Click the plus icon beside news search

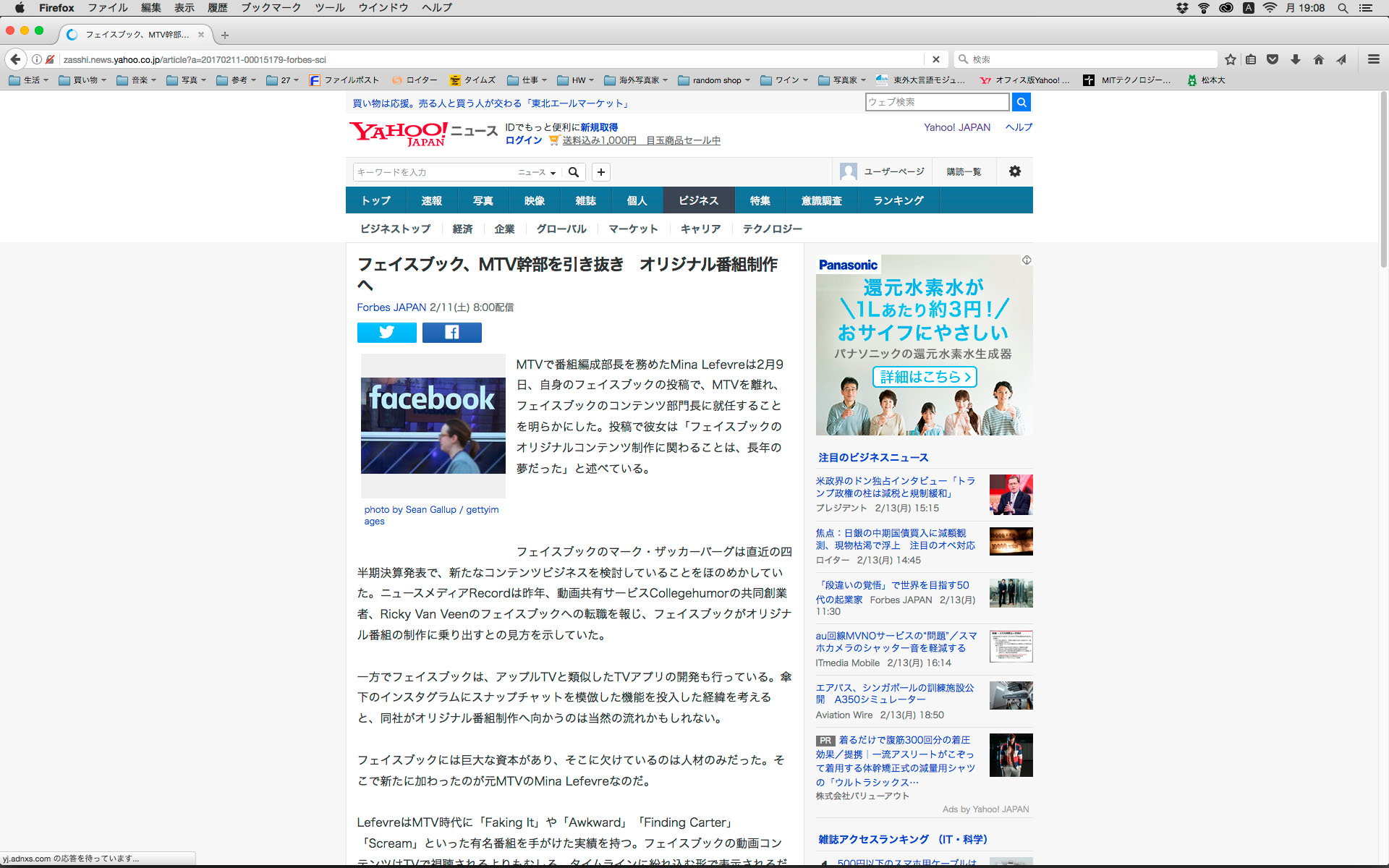(600, 172)
